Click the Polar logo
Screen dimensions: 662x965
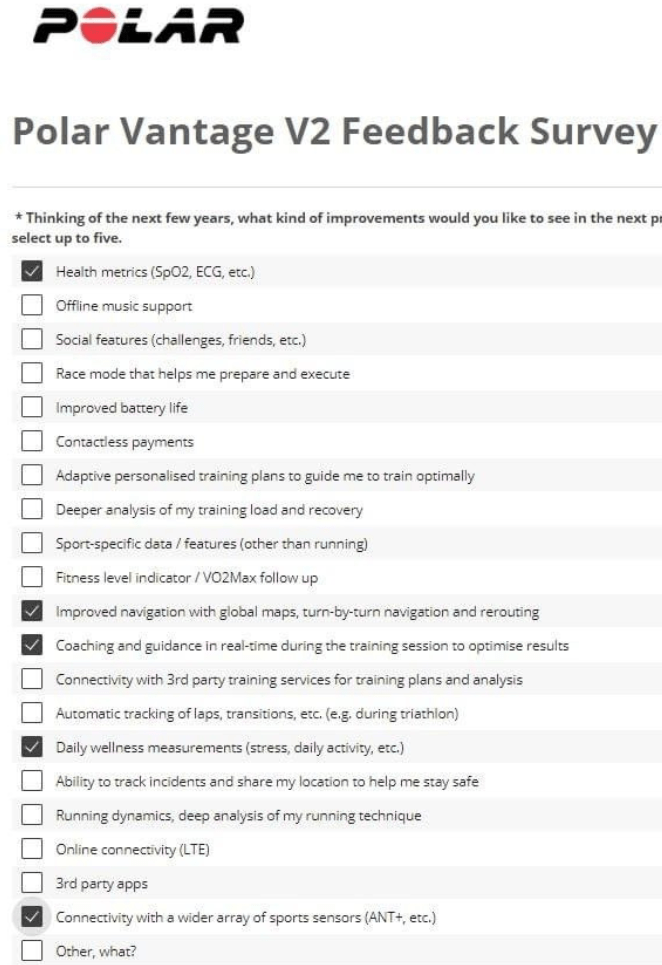138,27
